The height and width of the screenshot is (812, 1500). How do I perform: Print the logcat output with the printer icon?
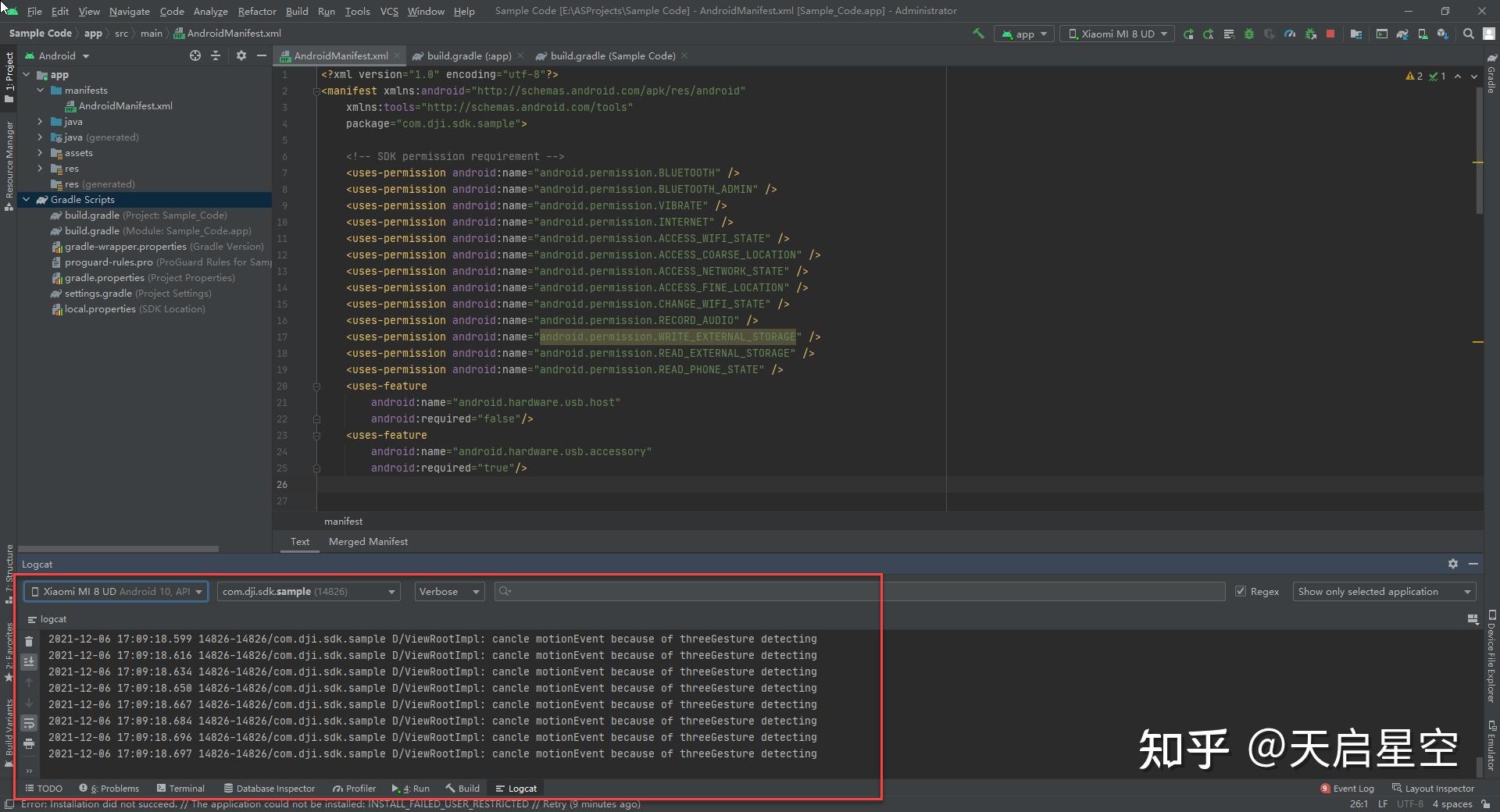(29, 743)
